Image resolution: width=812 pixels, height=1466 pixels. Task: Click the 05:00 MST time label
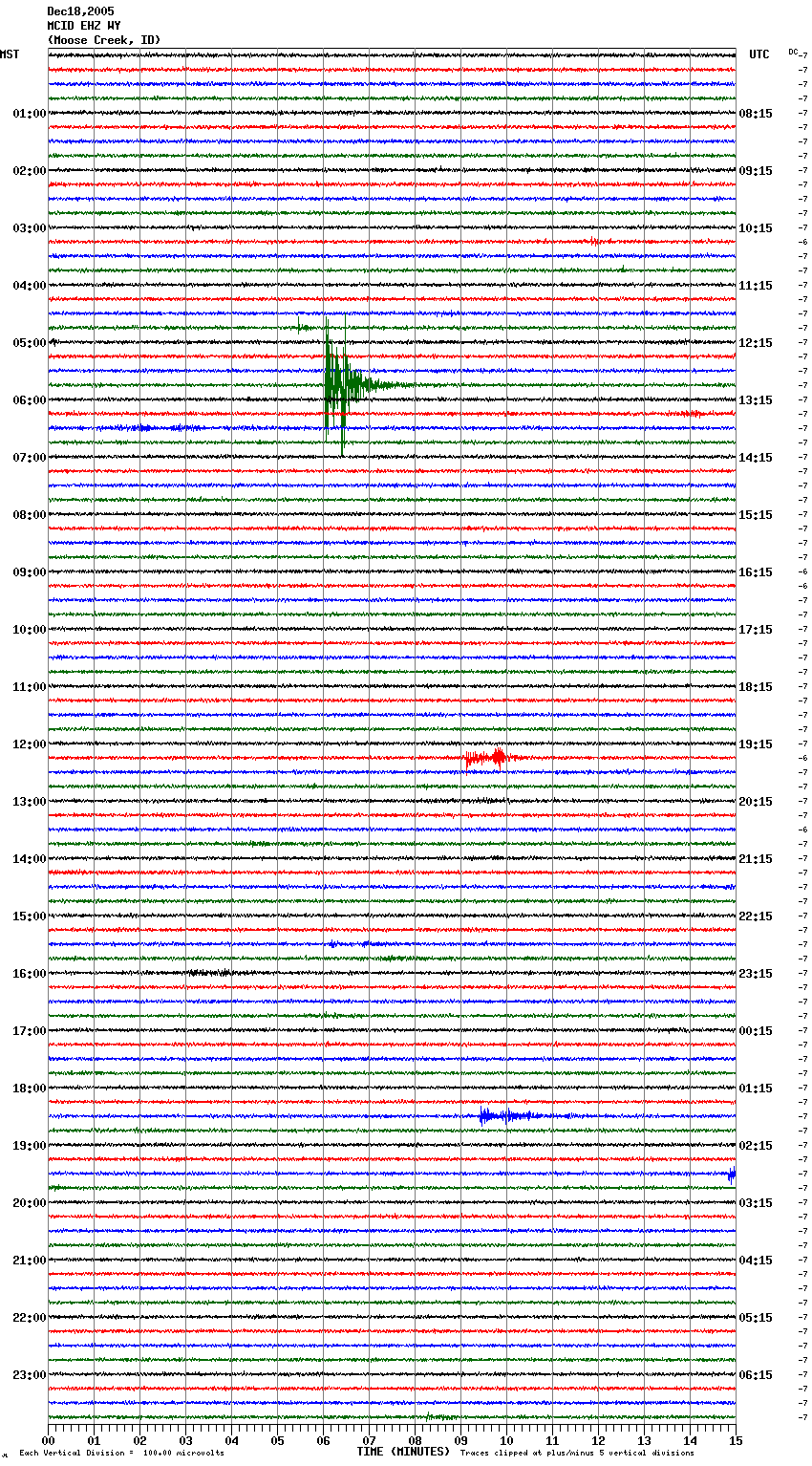[30, 343]
